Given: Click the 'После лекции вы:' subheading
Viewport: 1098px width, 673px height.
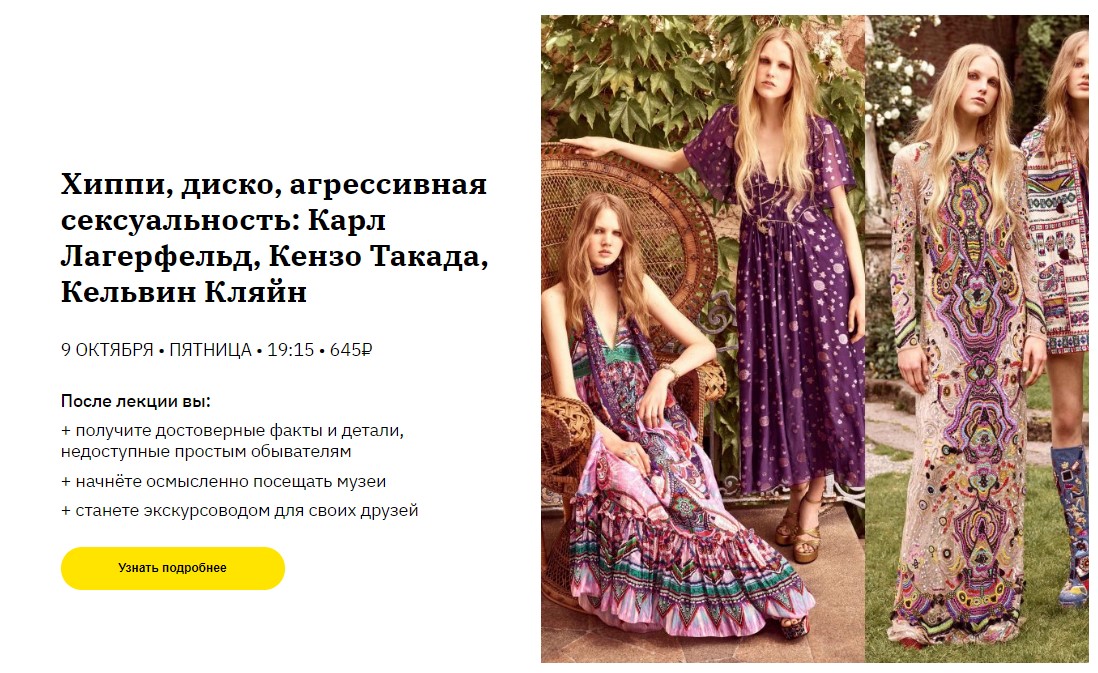Looking at the screenshot, I should pos(136,401).
